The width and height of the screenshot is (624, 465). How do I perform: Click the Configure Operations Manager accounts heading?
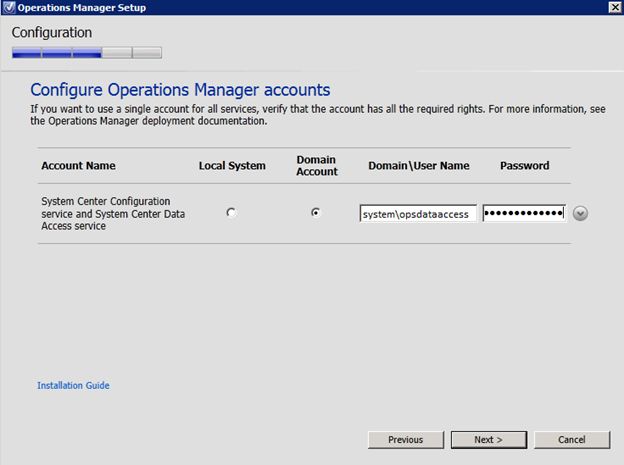coord(180,90)
